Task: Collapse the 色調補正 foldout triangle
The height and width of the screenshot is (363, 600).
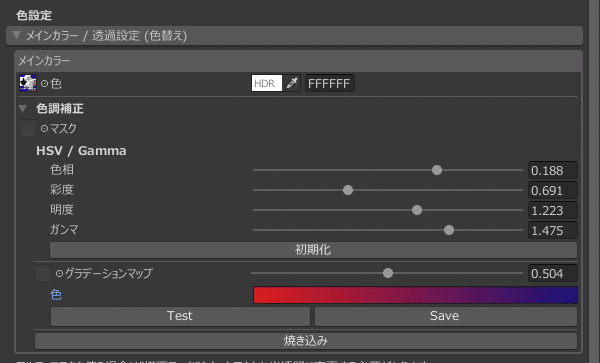Action: [x=23, y=109]
